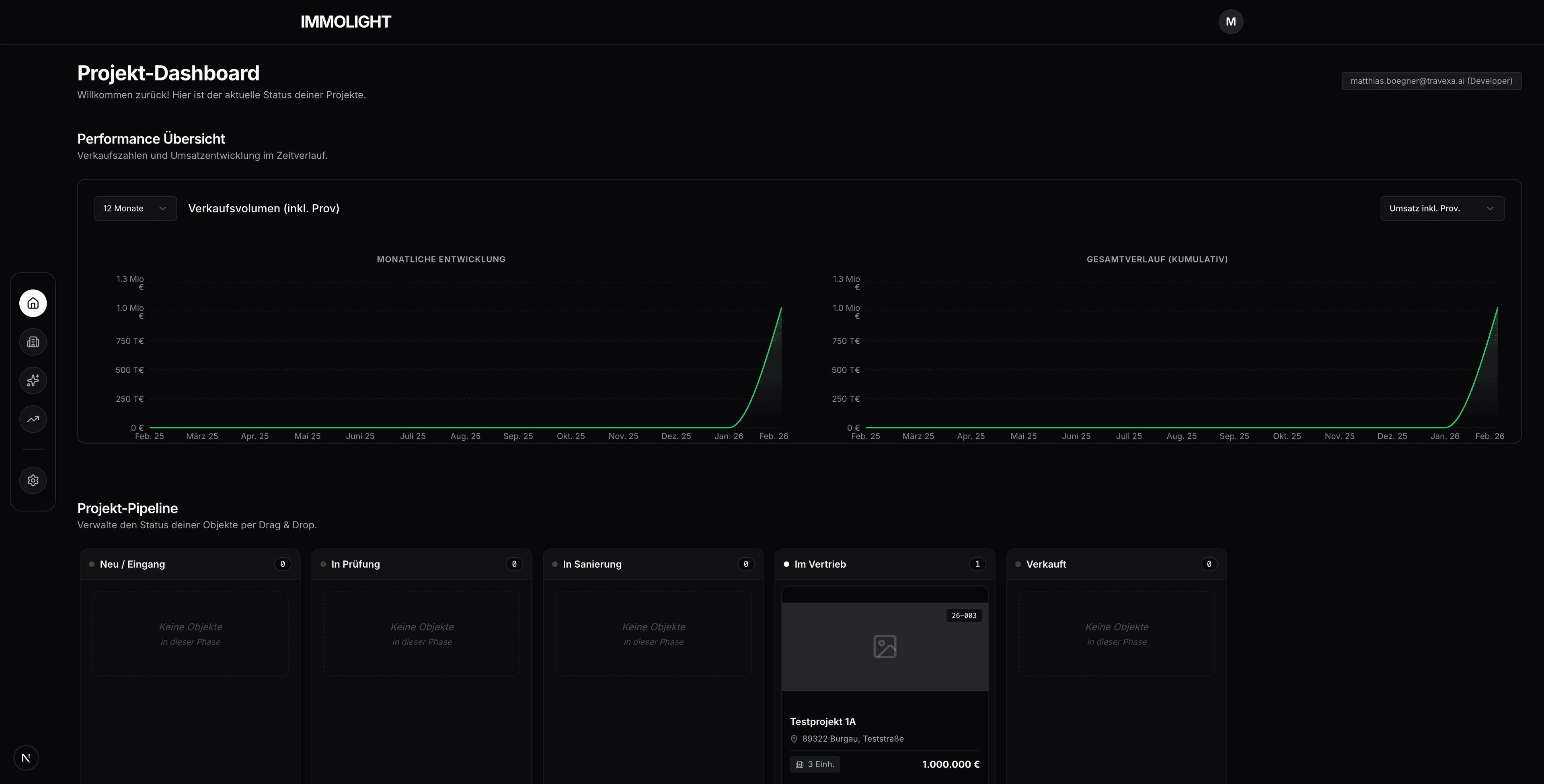The height and width of the screenshot is (784, 1544).
Task: Click the matthias.boegner developer badge
Action: pyautogui.click(x=1431, y=80)
